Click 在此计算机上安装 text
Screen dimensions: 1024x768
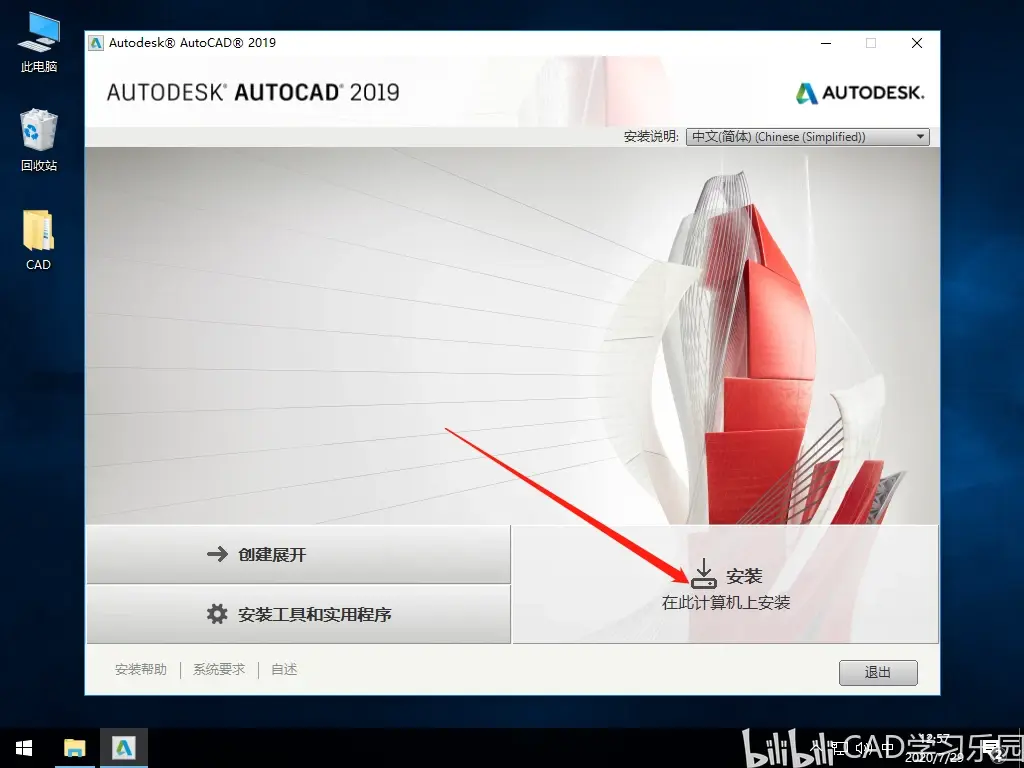tap(726, 603)
